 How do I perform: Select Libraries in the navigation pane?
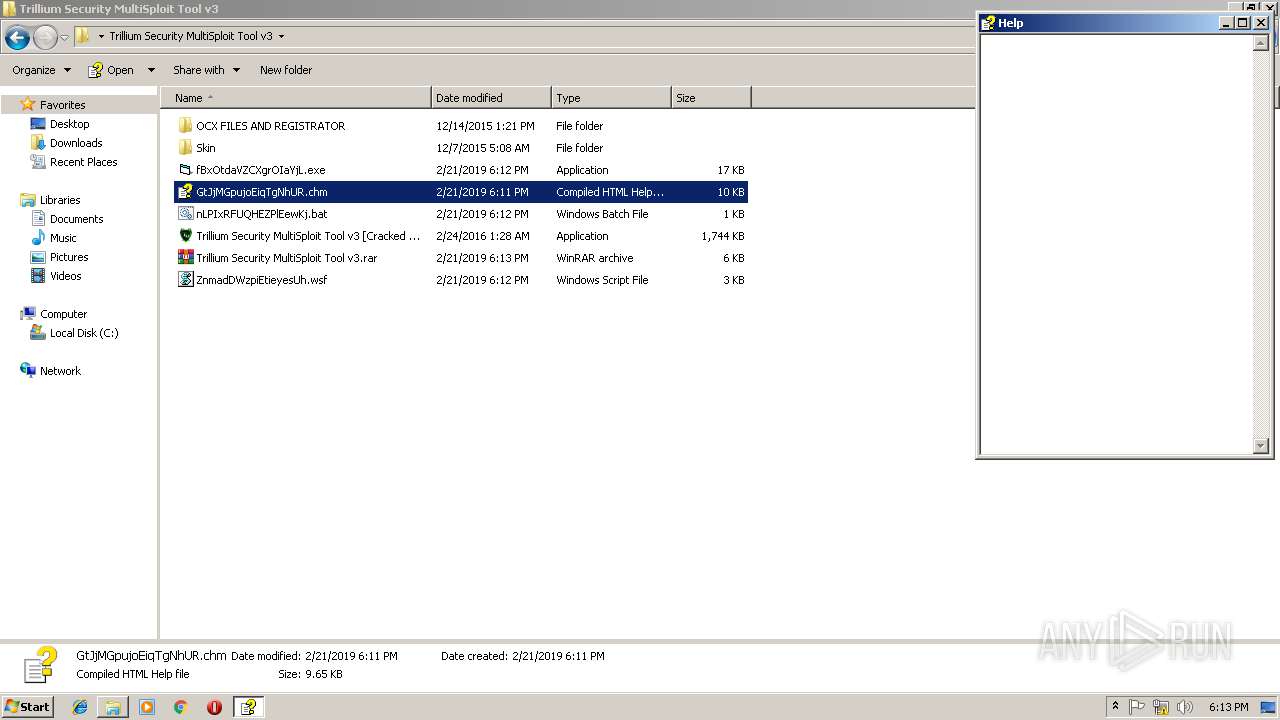[60, 200]
